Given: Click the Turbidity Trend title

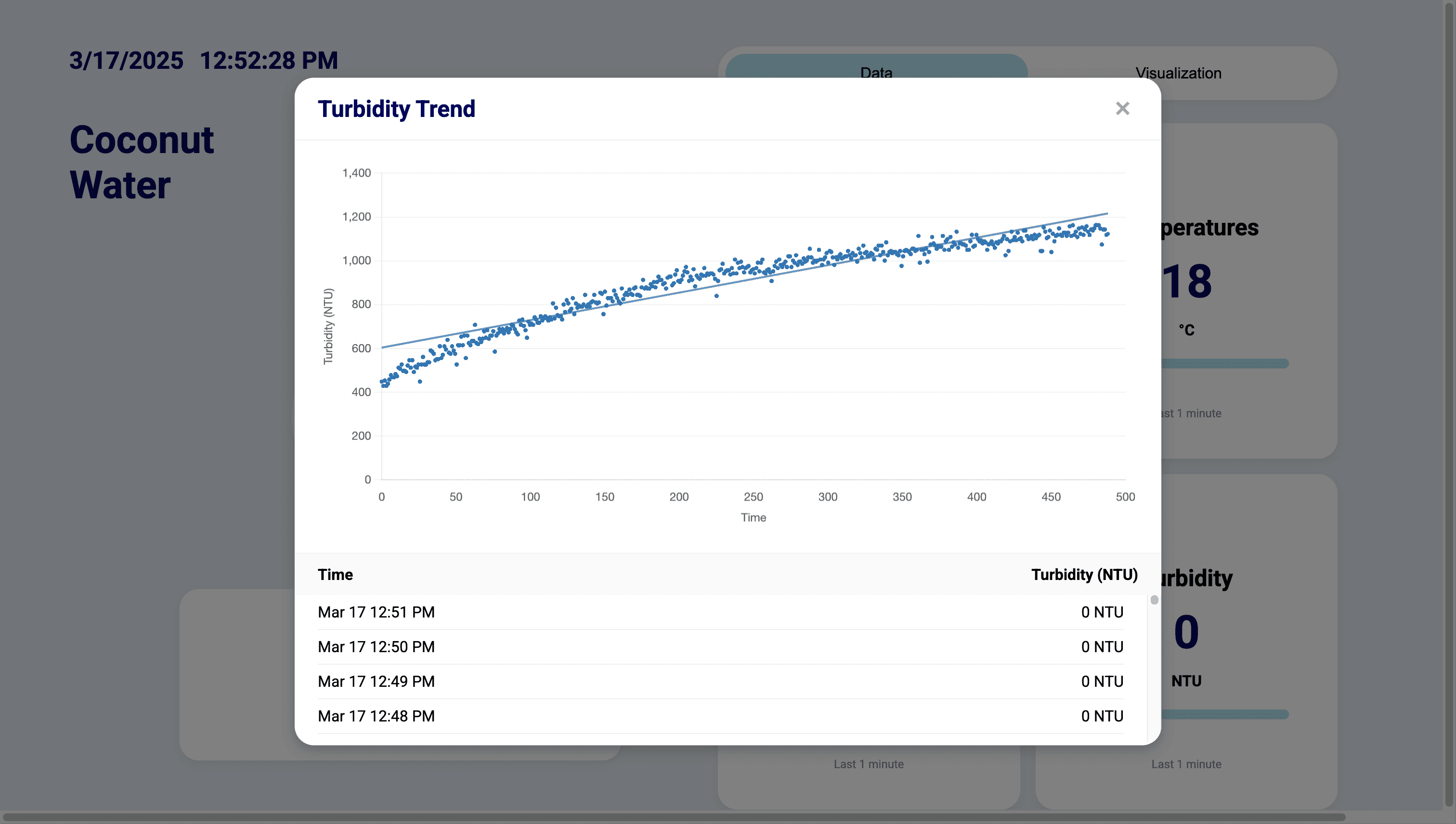Looking at the screenshot, I should pos(396,109).
